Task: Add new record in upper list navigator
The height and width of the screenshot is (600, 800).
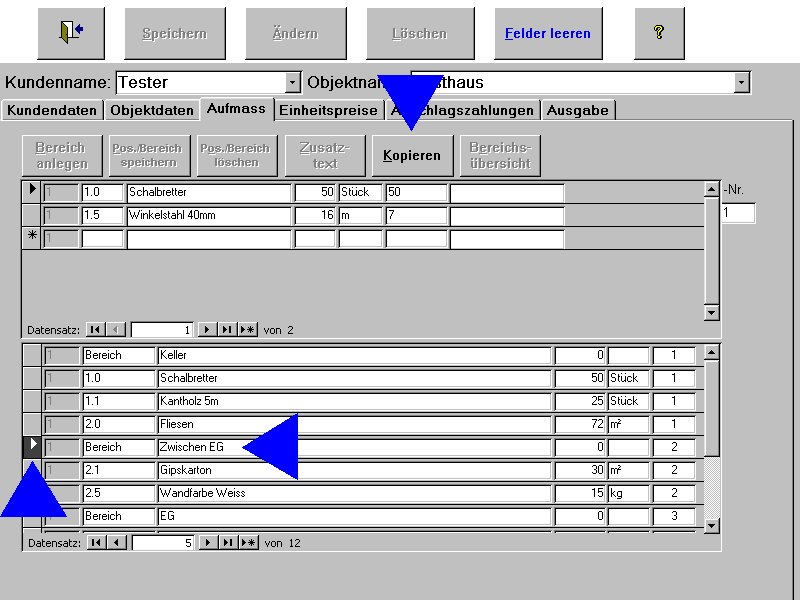Action: [247, 329]
